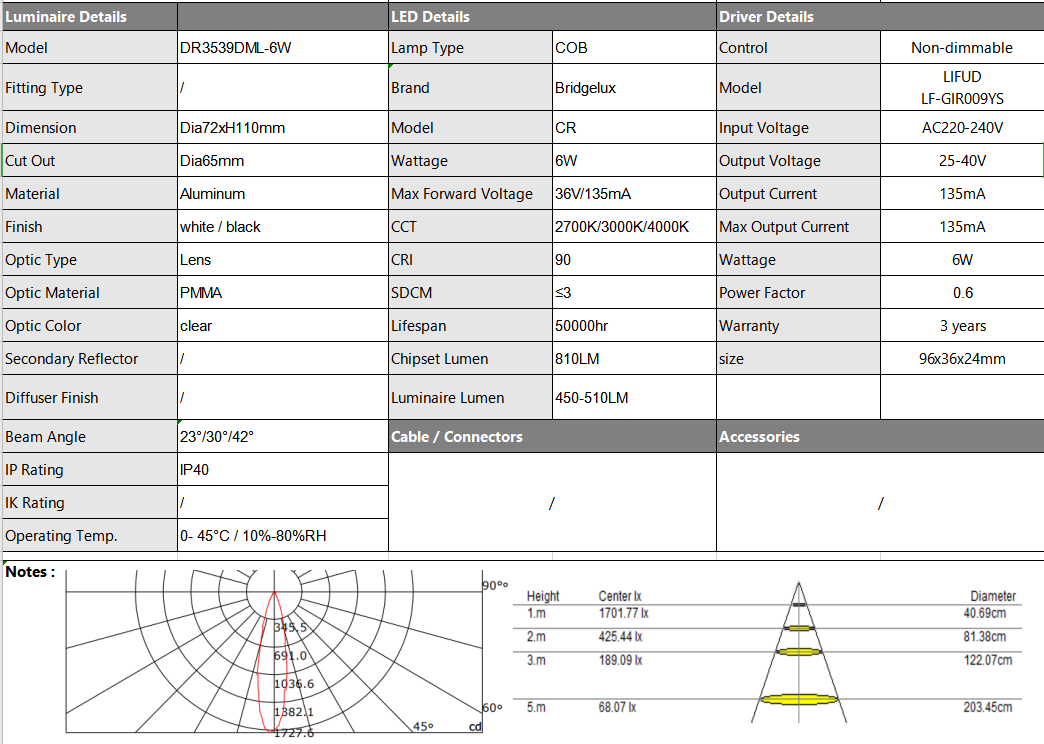The width and height of the screenshot is (1044, 744).
Task: Select the Accessories header cell
Action: (x=880, y=437)
